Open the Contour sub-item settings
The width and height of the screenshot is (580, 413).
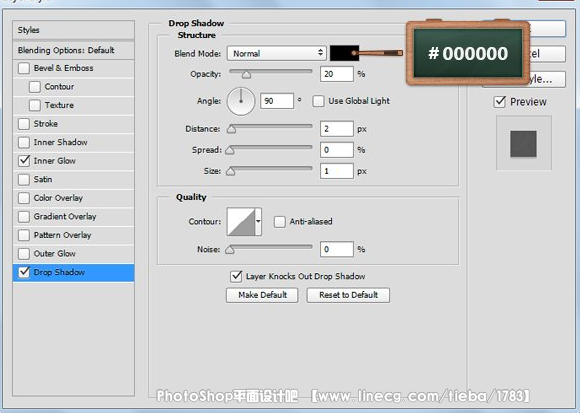point(59,87)
